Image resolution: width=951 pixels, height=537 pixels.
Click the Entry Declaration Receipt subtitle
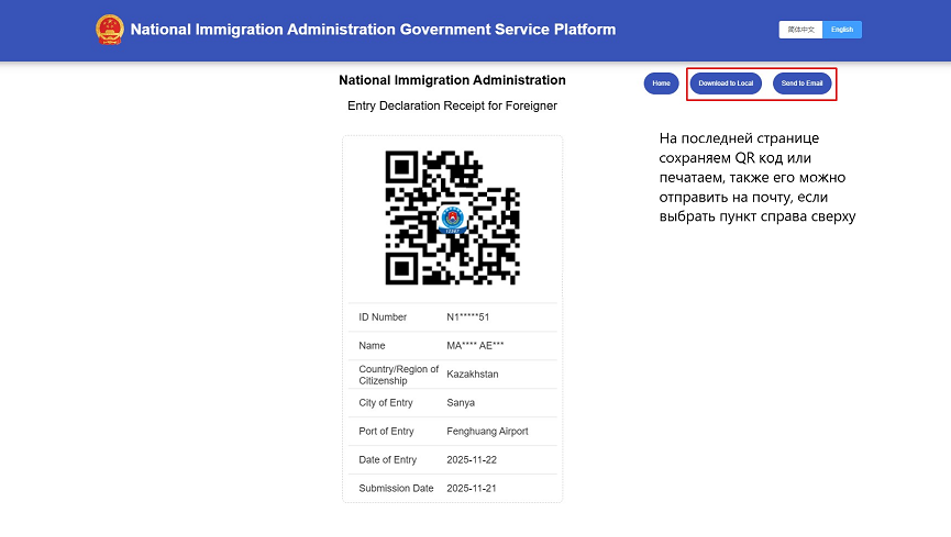[452, 105]
